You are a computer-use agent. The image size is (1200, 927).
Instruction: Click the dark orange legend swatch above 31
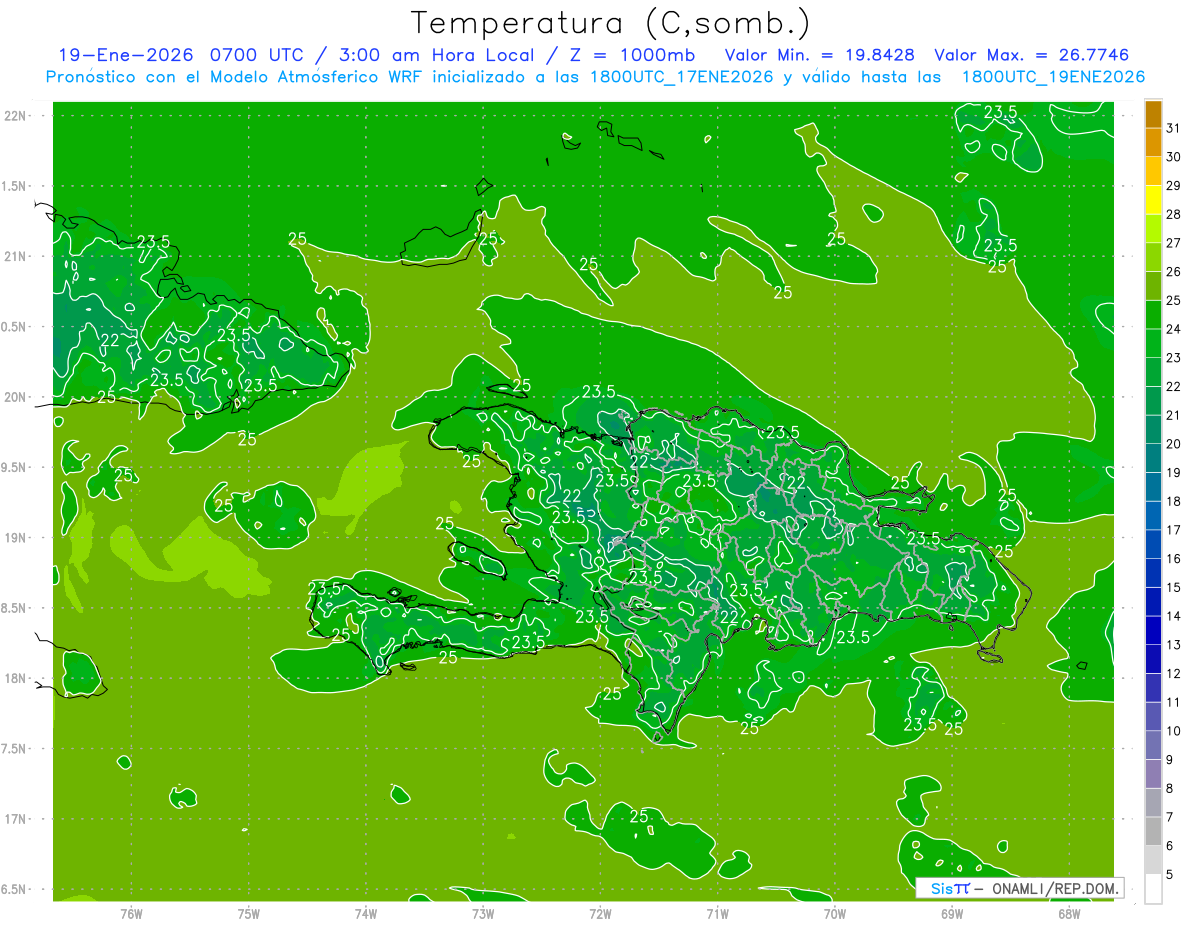pyautogui.click(x=1153, y=114)
